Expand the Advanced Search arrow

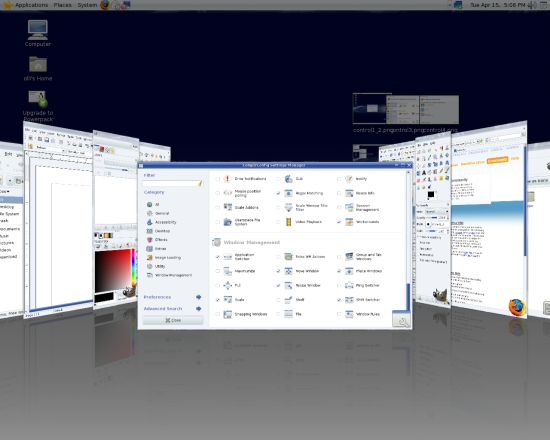coord(199,308)
